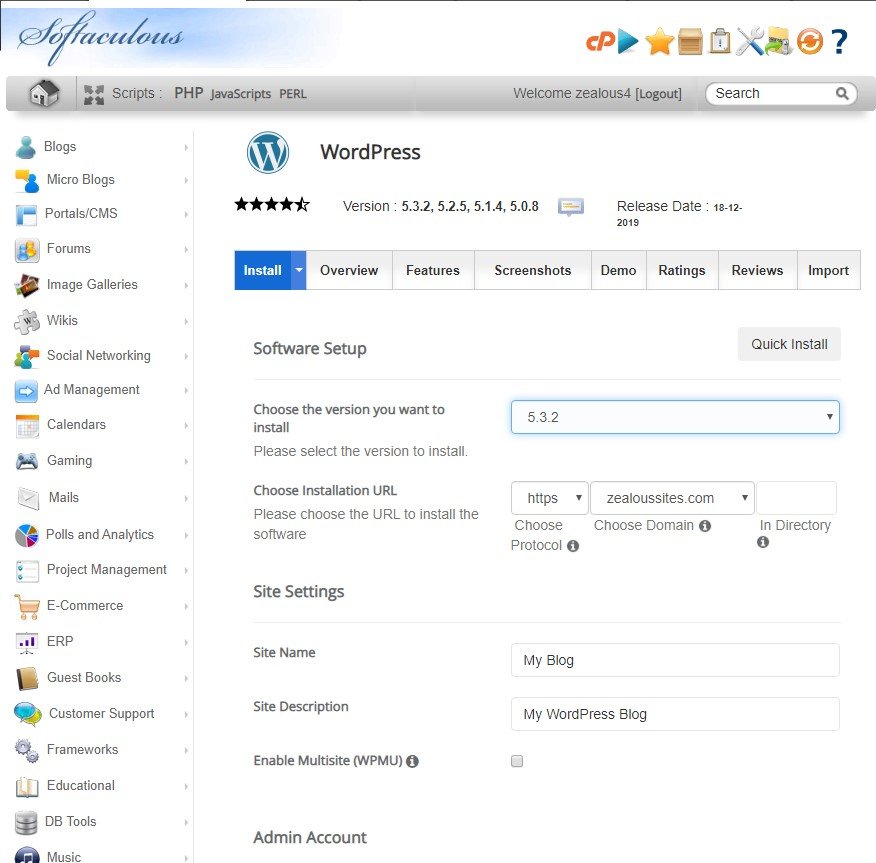
Task: Open the Install tab dropdown arrow
Action: coord(299,270)
